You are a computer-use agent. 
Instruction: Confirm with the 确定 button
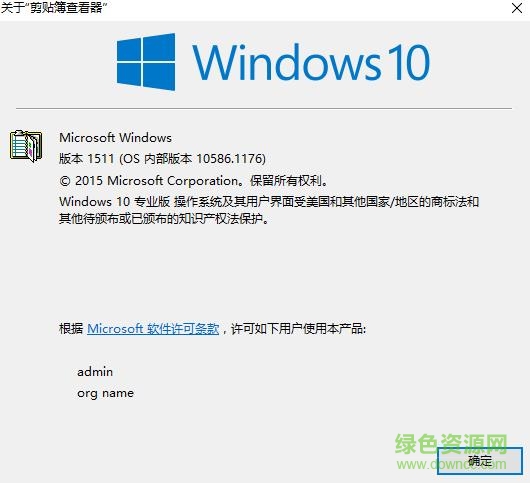coord(480,461)
